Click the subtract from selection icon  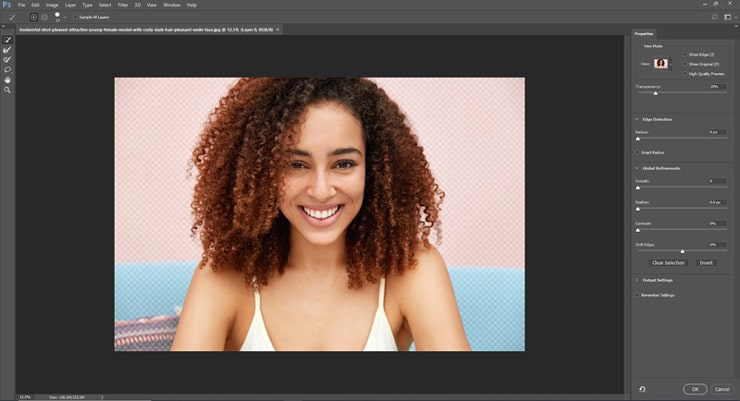[45, 17]
